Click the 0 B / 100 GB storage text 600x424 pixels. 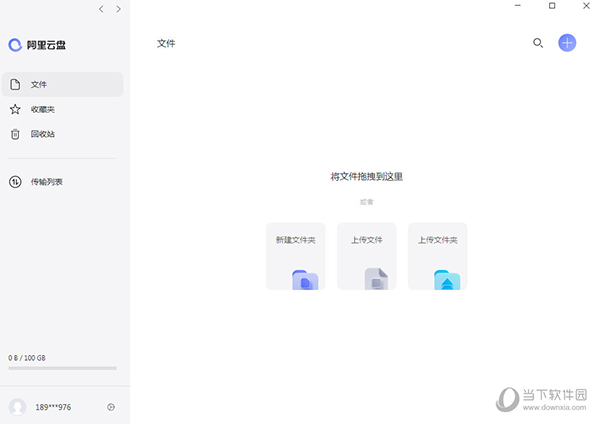27,358
